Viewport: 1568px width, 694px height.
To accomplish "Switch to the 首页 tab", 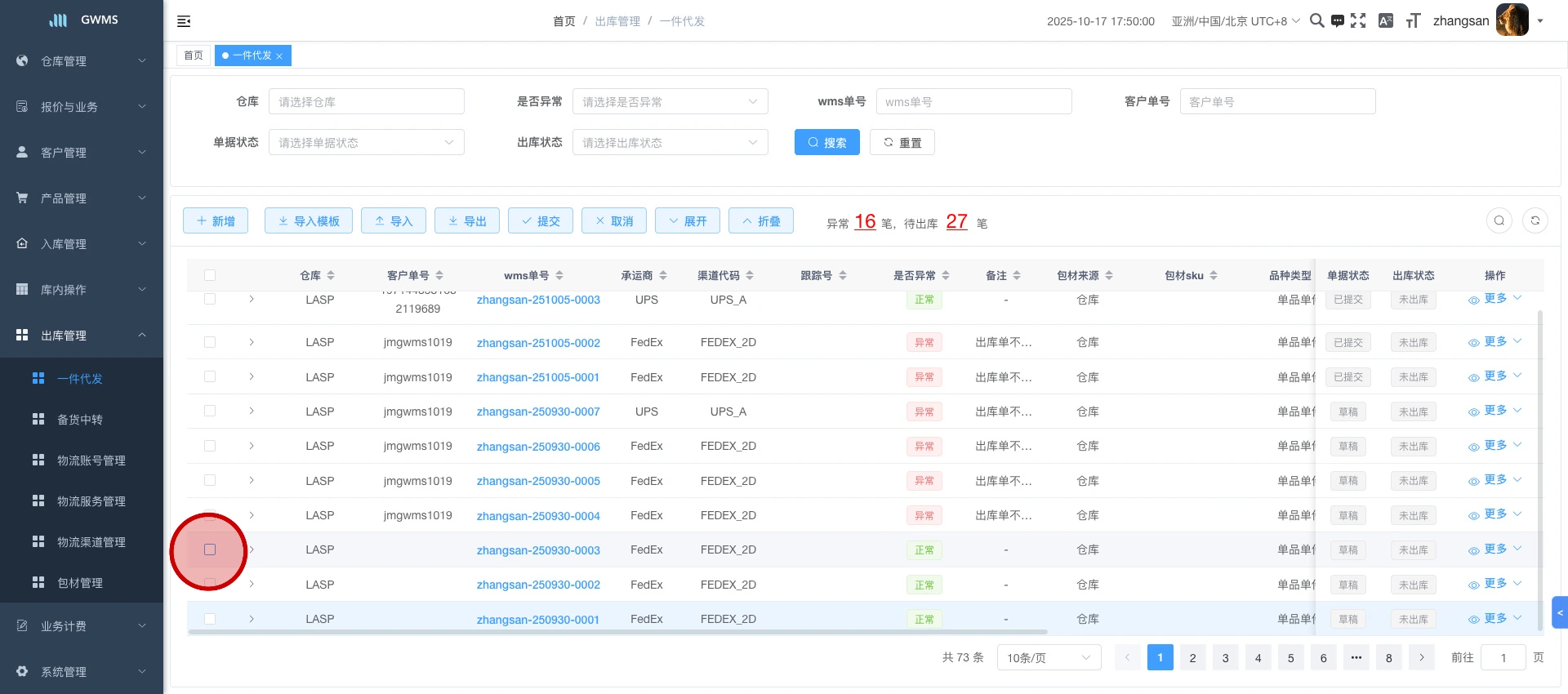I will click(x=194, y=56).
